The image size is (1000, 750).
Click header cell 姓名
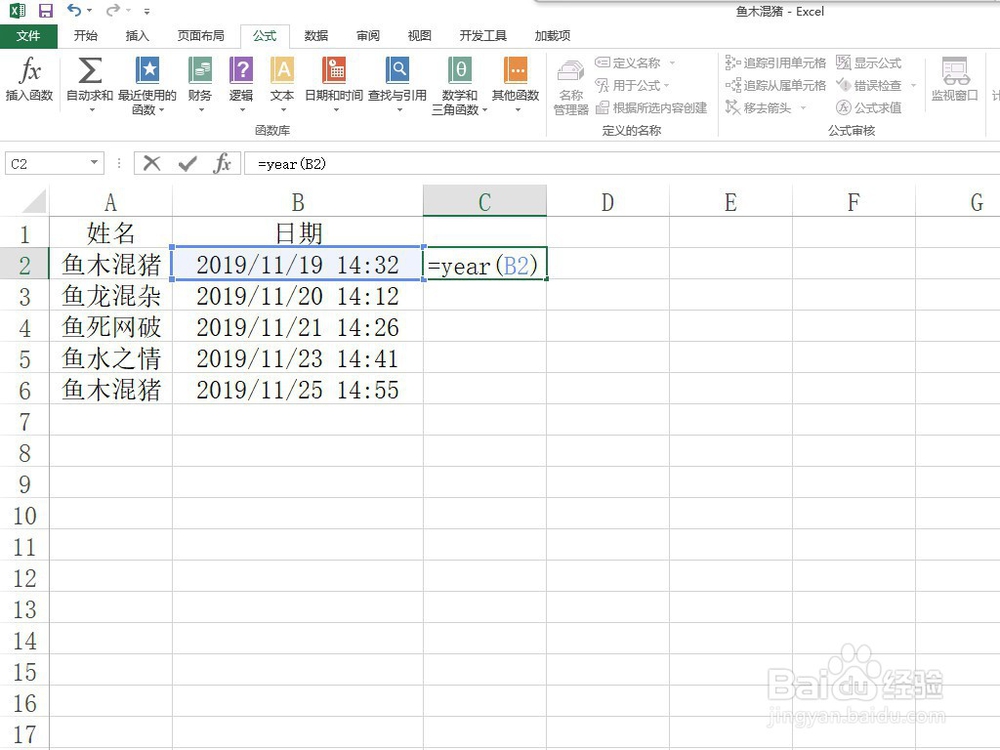(x=111, y=233)
